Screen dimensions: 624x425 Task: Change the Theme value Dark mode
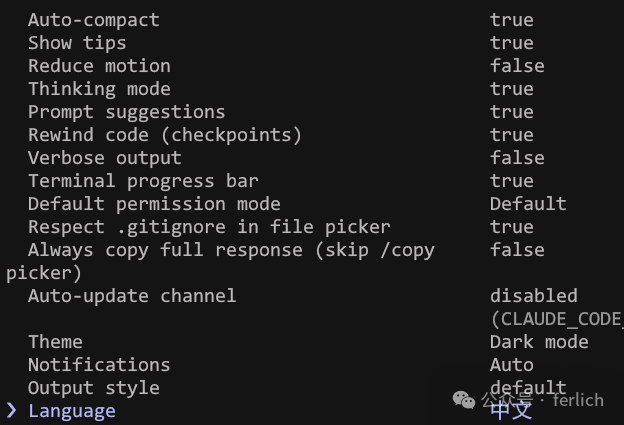539,342
